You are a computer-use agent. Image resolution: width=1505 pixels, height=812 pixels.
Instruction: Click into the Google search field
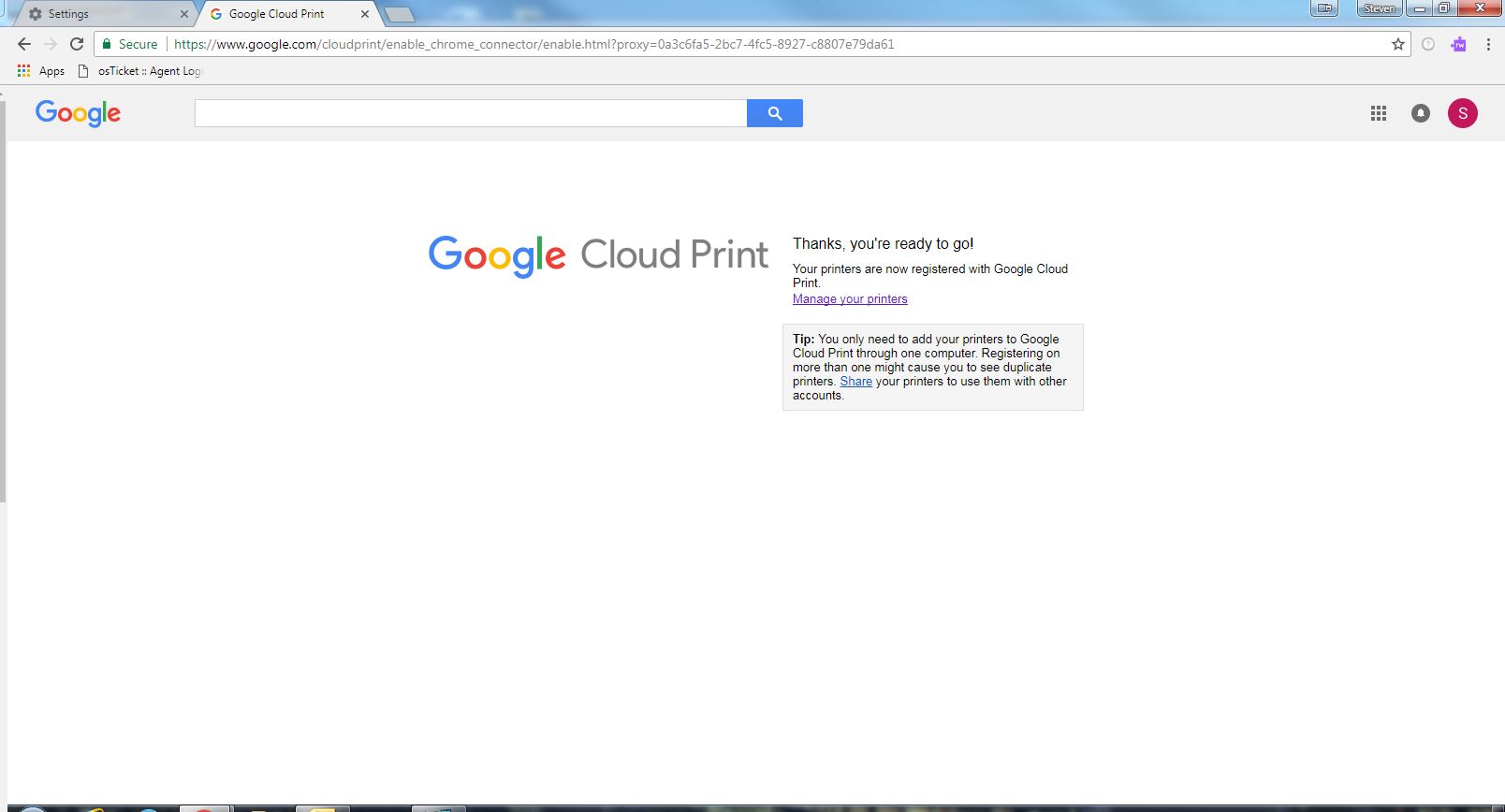(x=470, y=113)
